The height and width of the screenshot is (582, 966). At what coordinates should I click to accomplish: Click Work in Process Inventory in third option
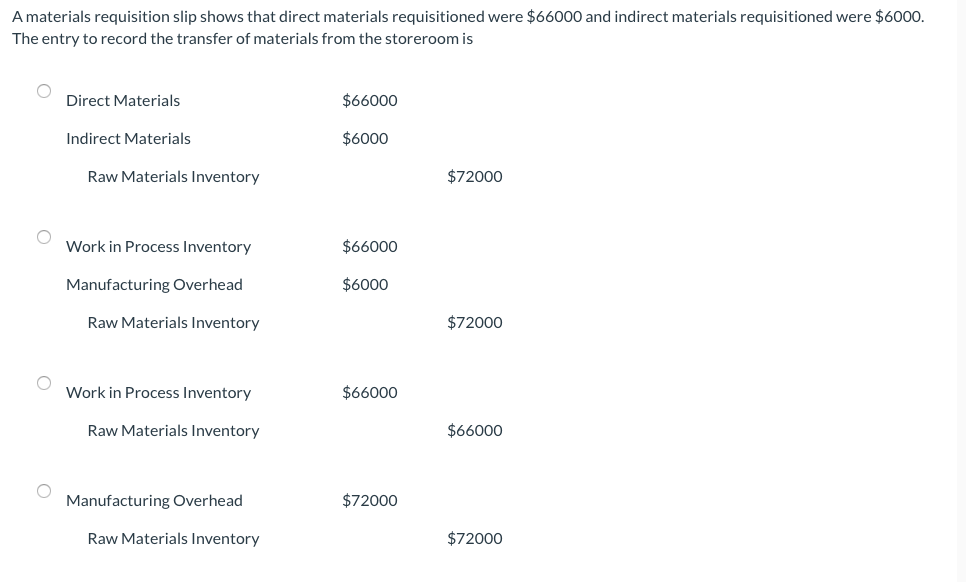tap(158, 392)
